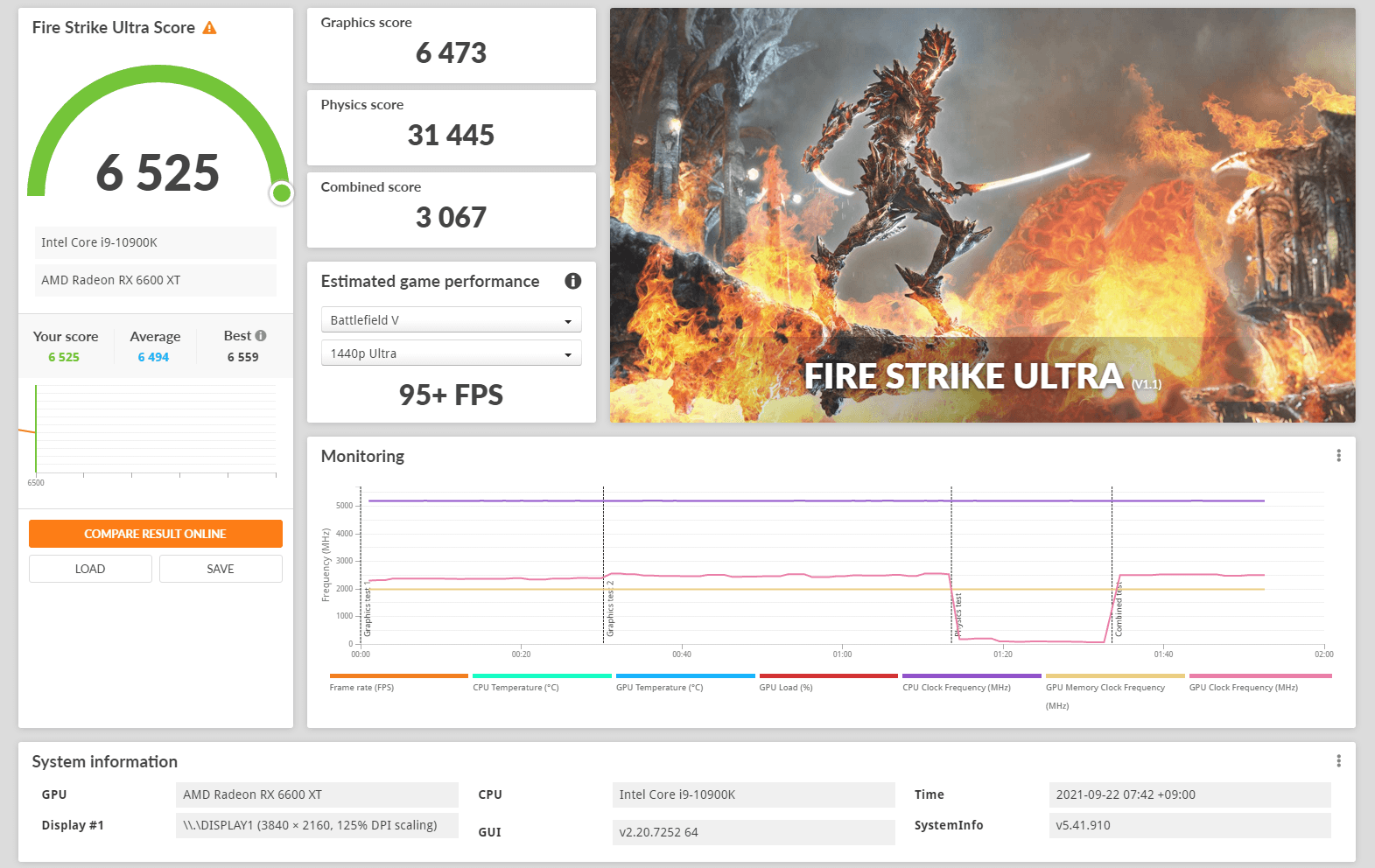Image resolution: width=1375 pixels, height=868 pixels.
Task: Click the Estimated game performance heading
Action: click(430, 281)
